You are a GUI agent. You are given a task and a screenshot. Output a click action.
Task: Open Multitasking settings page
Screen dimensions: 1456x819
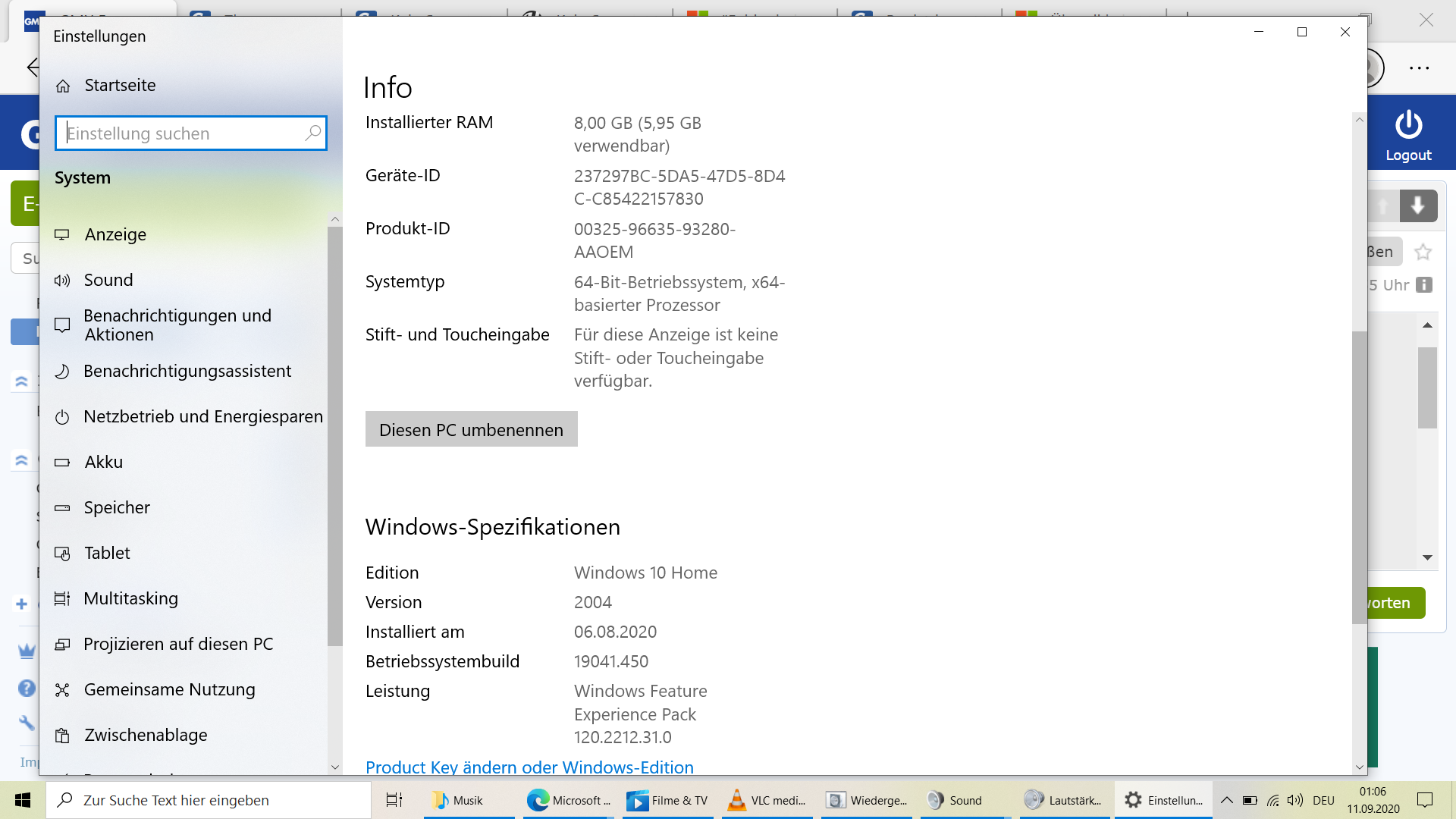point(130,598)
